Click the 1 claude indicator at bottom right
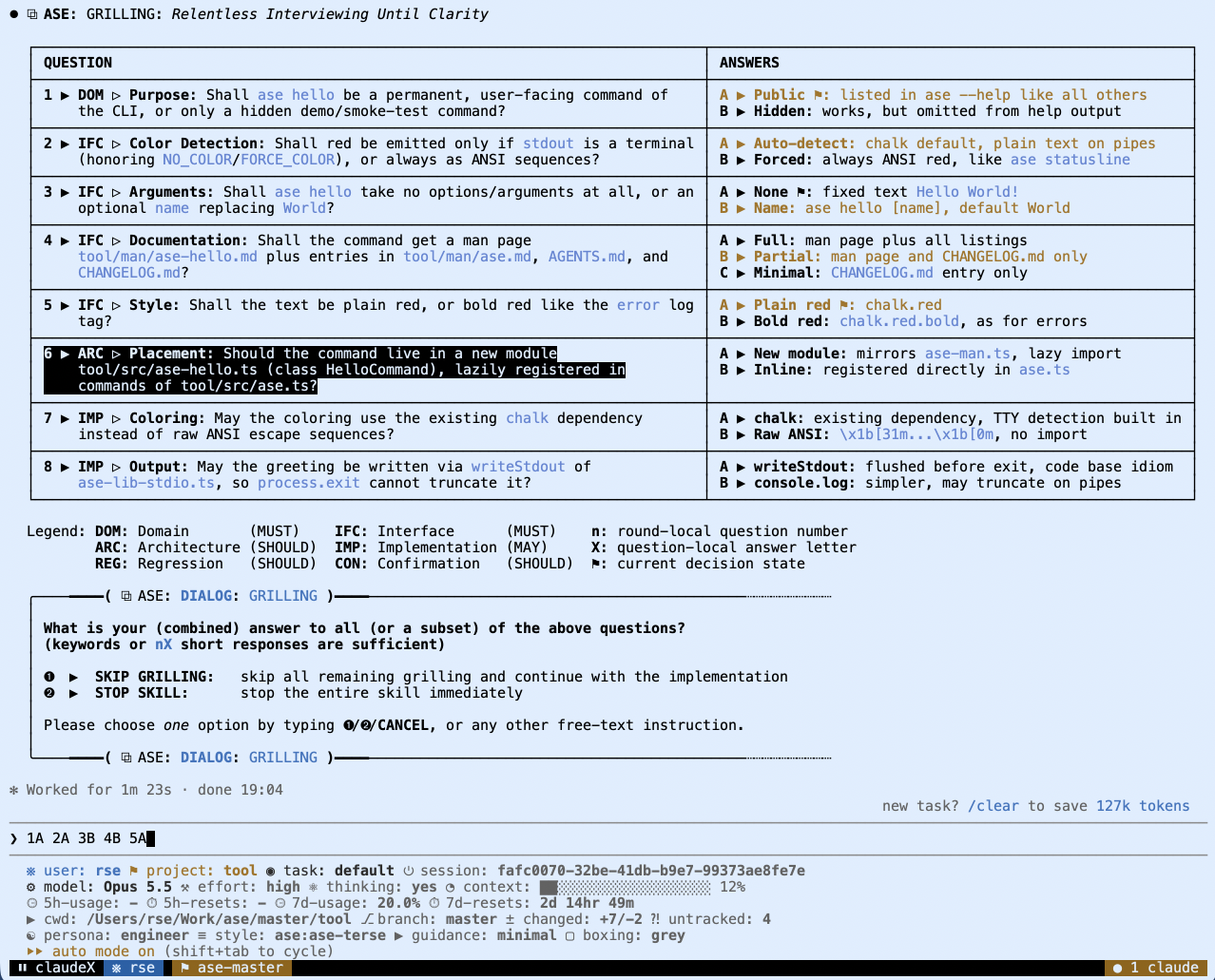This screenshot has height=980, width=1215. [x=1156, y=968]
